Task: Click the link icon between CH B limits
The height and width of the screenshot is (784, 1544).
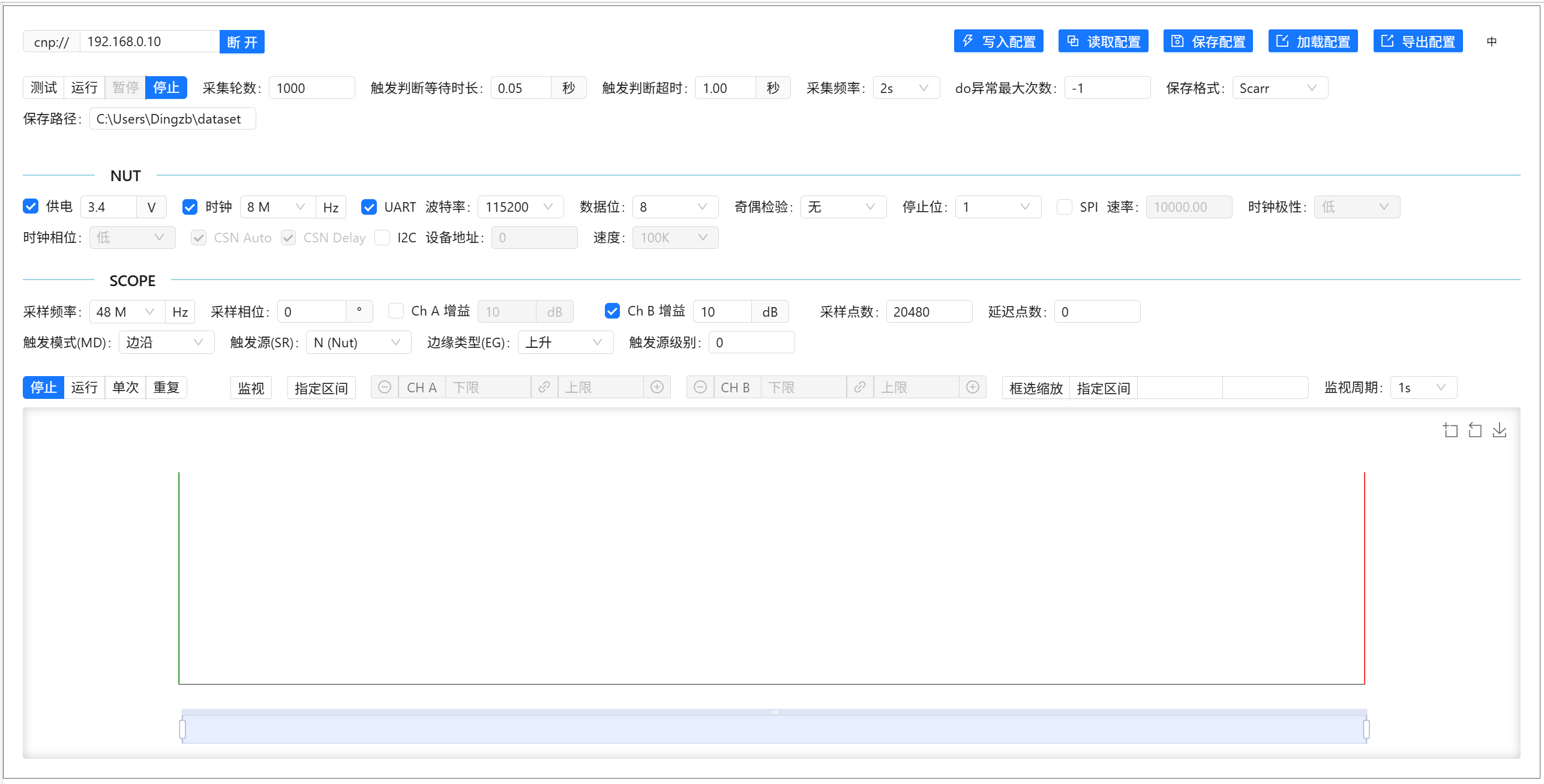Action: coord(860,387)
